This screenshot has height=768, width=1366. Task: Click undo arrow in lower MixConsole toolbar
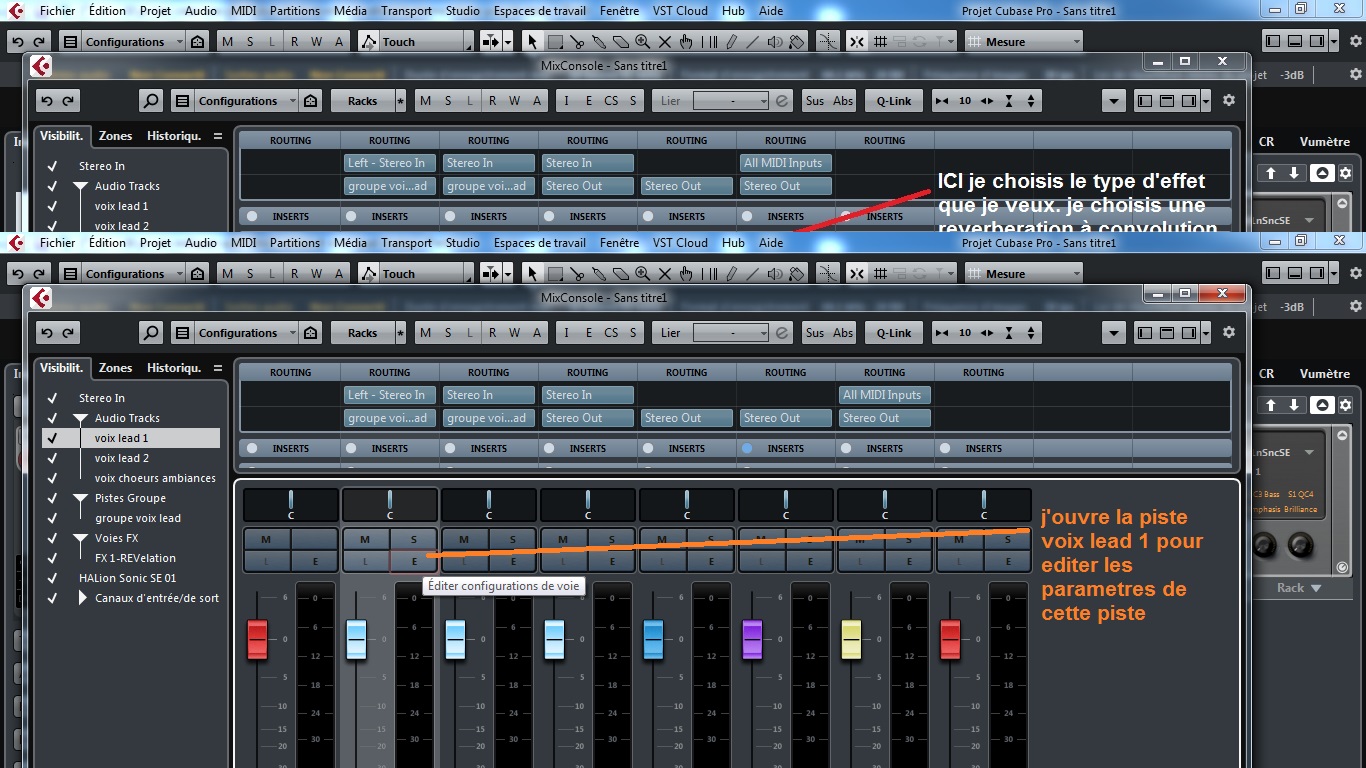point(46,333)
